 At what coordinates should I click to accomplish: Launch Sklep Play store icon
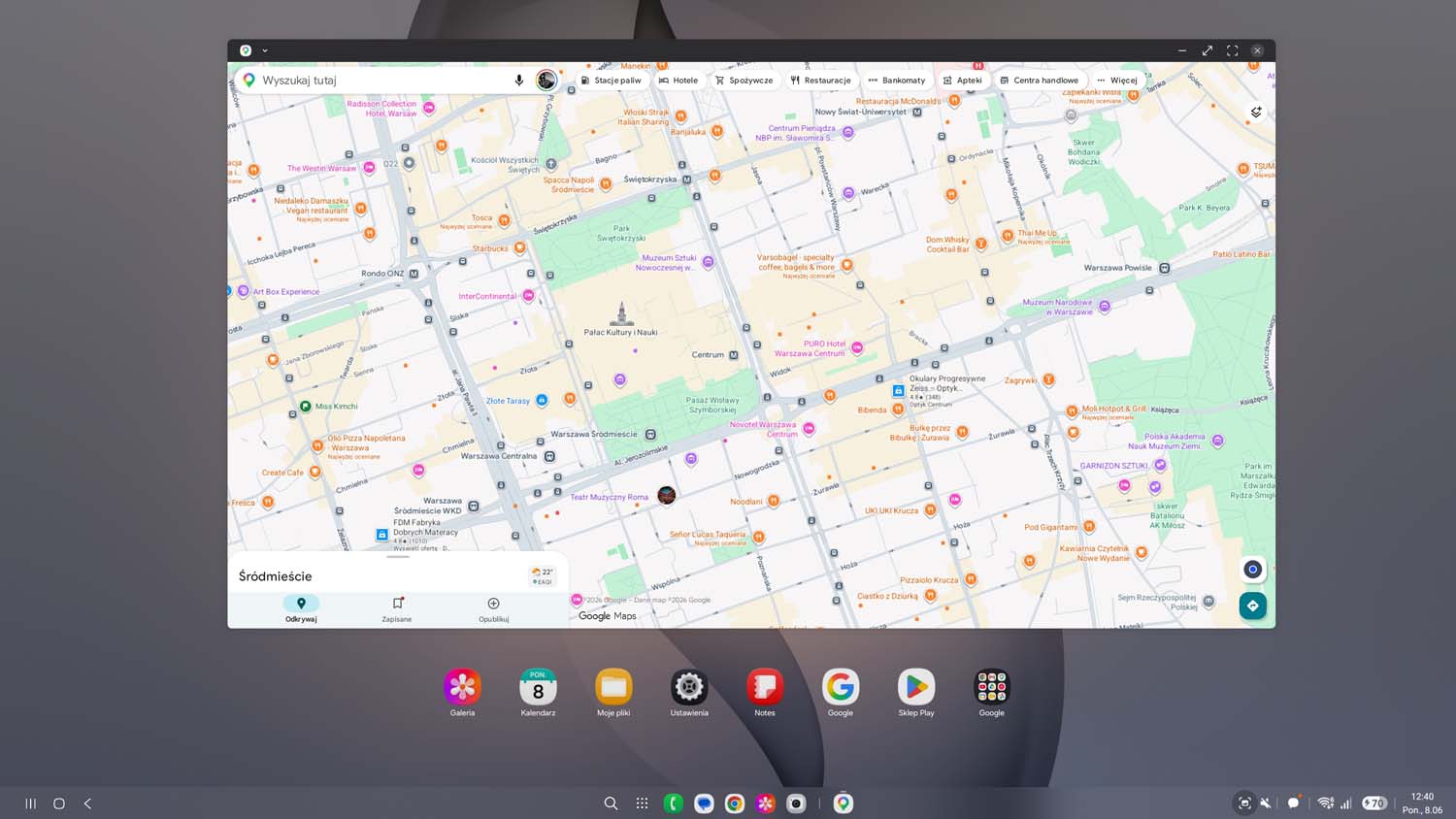(x=916, y=687)
